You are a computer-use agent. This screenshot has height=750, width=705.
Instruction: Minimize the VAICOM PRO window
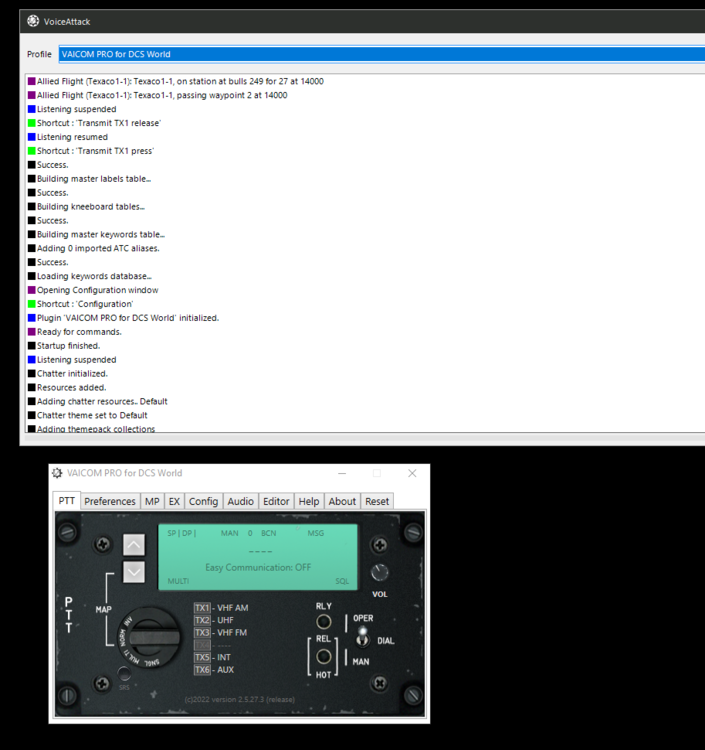(342, 473)
